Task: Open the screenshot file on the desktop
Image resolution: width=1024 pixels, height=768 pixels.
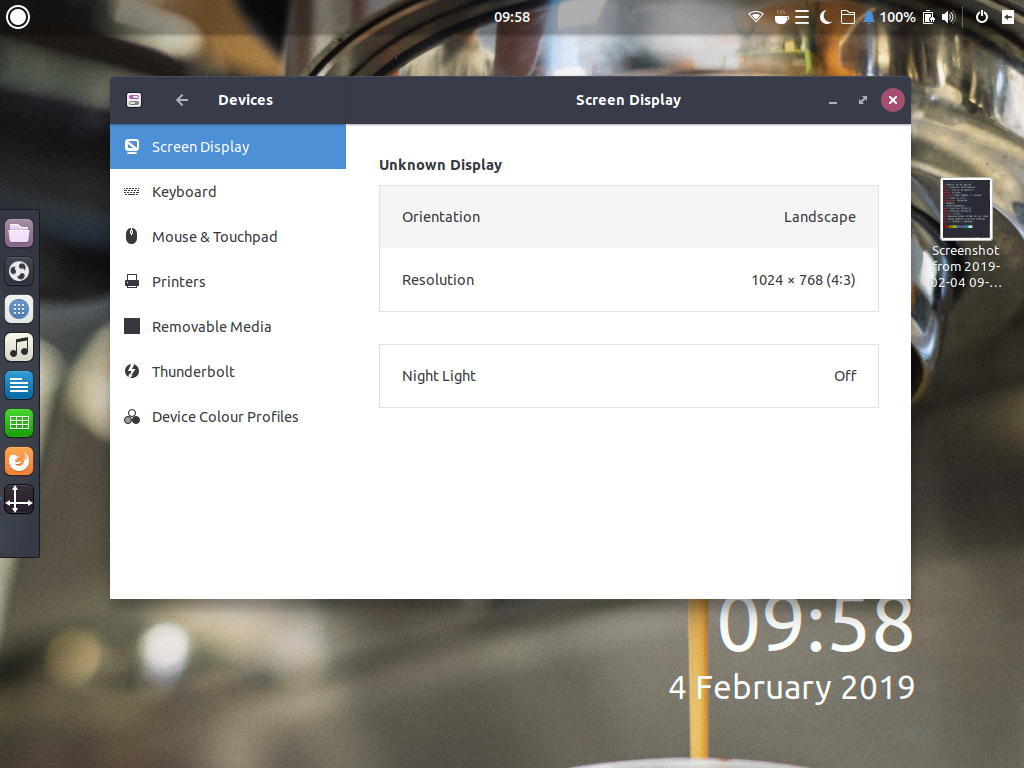Action: (965, 208)
